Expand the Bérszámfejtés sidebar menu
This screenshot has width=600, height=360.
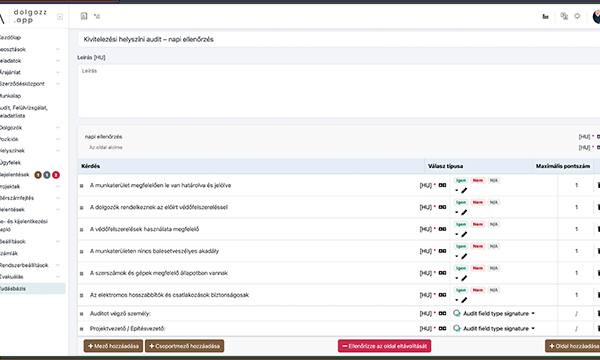pyautogui.click(x=58, y=198)
